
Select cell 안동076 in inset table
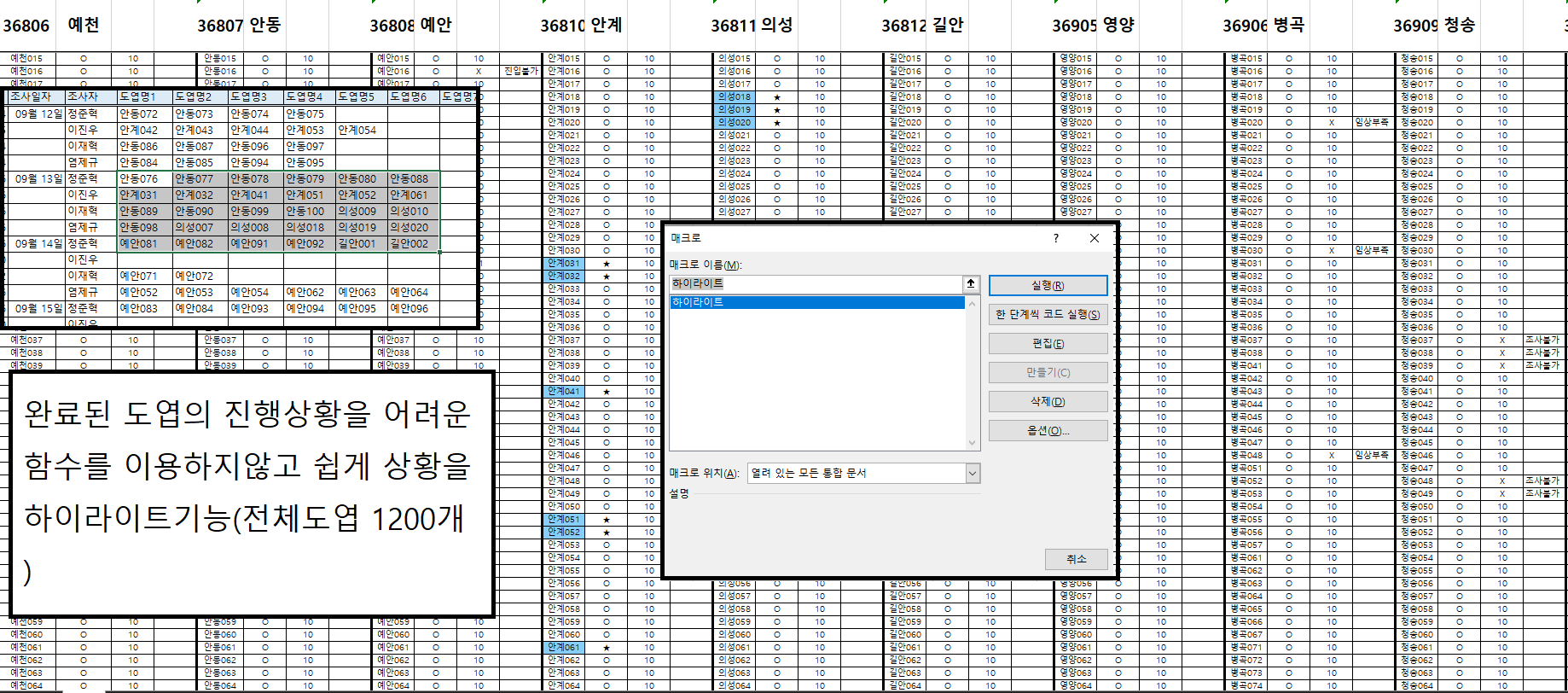point(145,179)
